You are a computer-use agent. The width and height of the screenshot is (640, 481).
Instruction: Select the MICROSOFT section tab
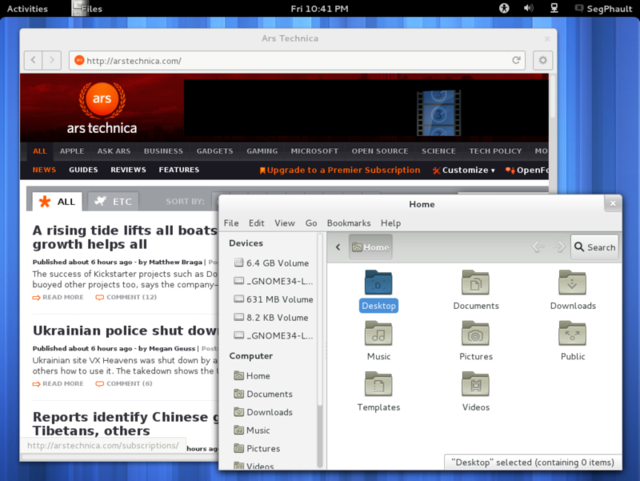pos(314,151)
